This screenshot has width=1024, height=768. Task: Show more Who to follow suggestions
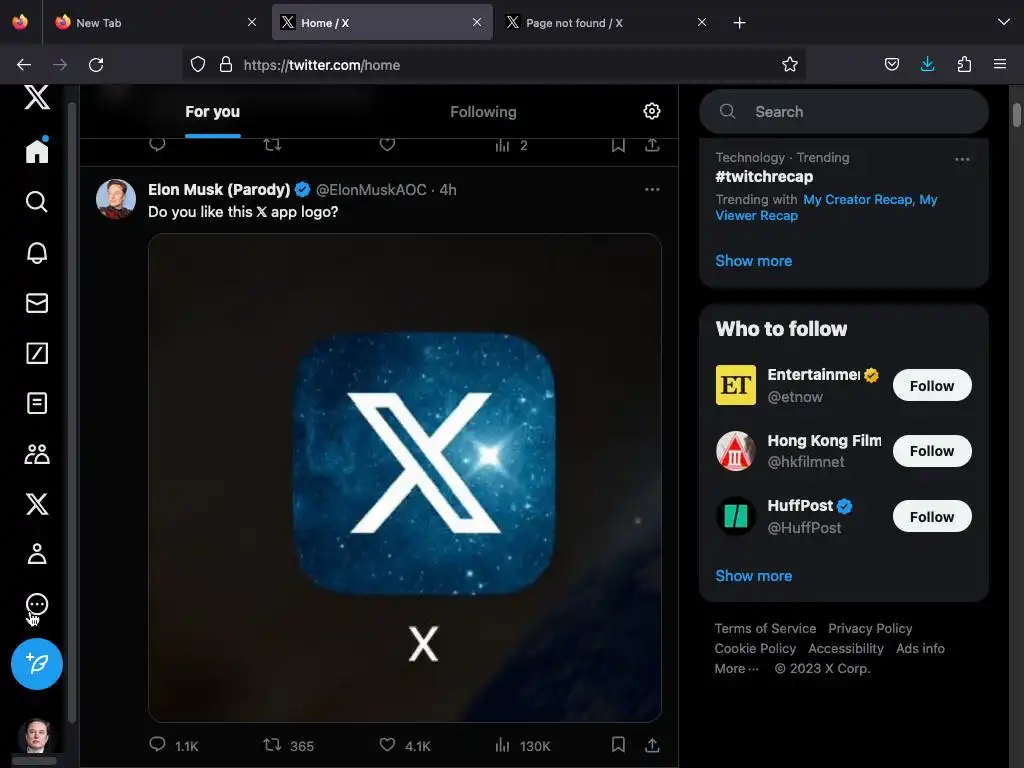(x=753, y=576)
